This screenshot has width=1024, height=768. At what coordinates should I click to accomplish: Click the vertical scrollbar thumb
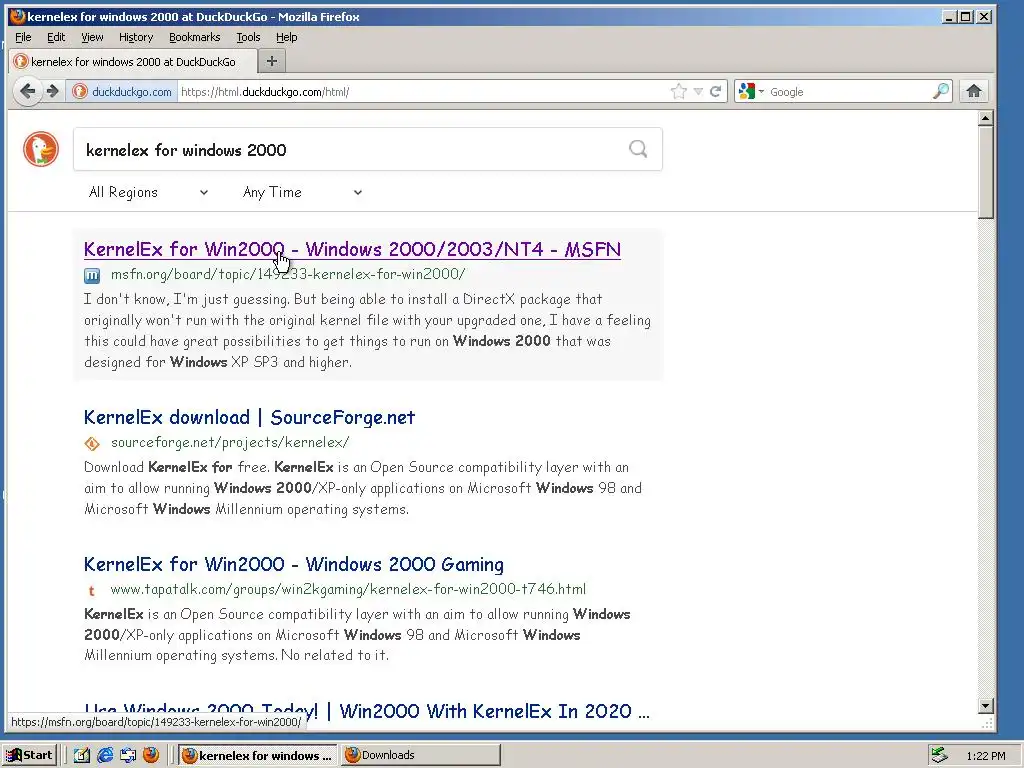tap(986, 172)
